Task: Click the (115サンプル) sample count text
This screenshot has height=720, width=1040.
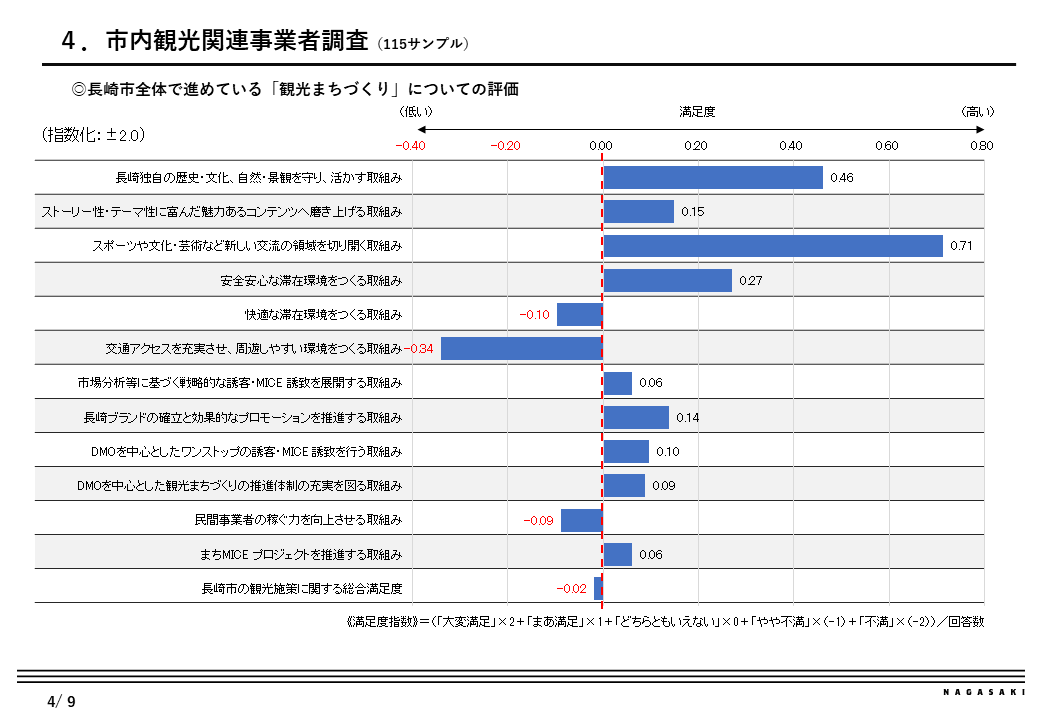Action: pos(423,44)
